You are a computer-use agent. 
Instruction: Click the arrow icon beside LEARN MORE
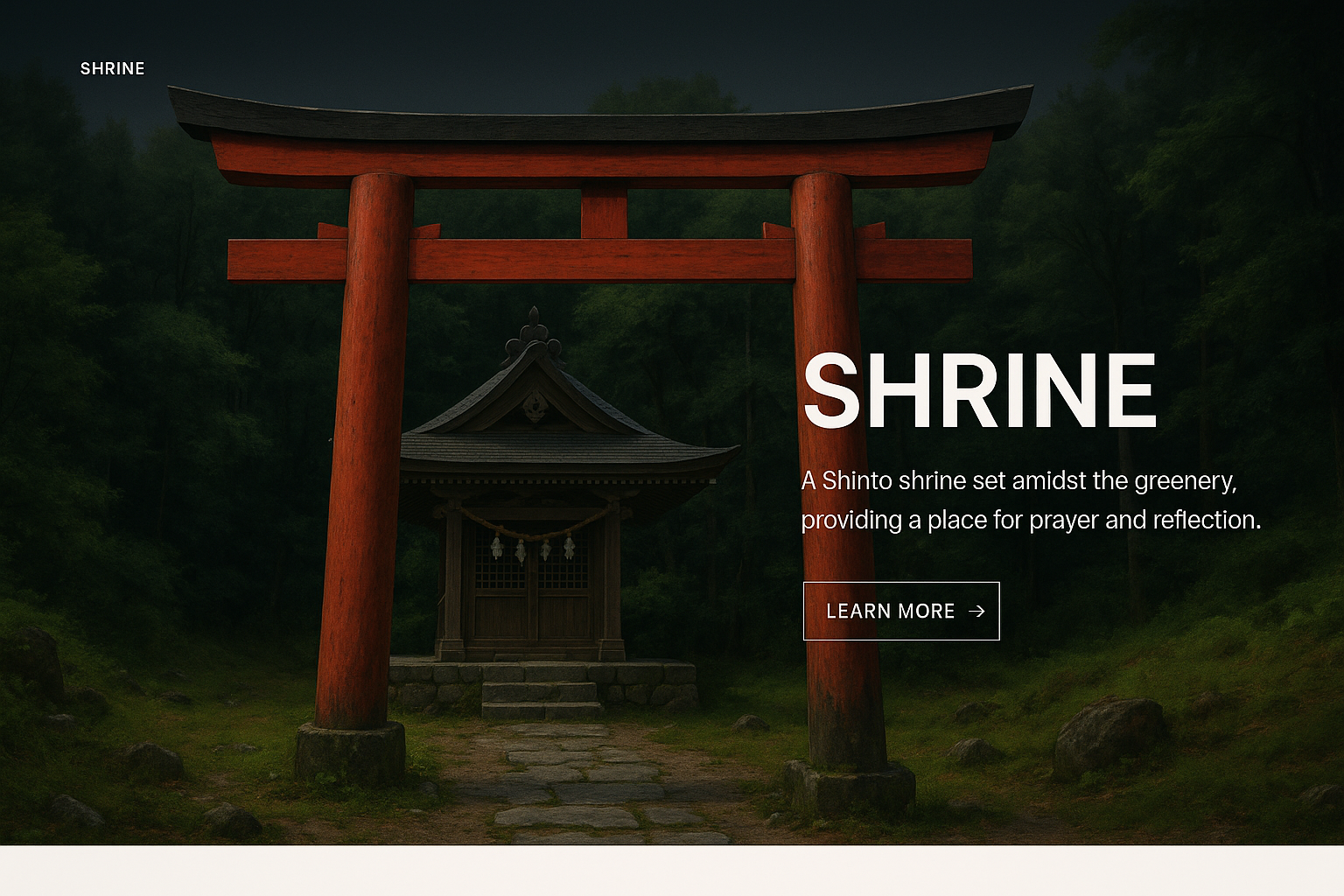pyautogui.click(x=977, y=612)
